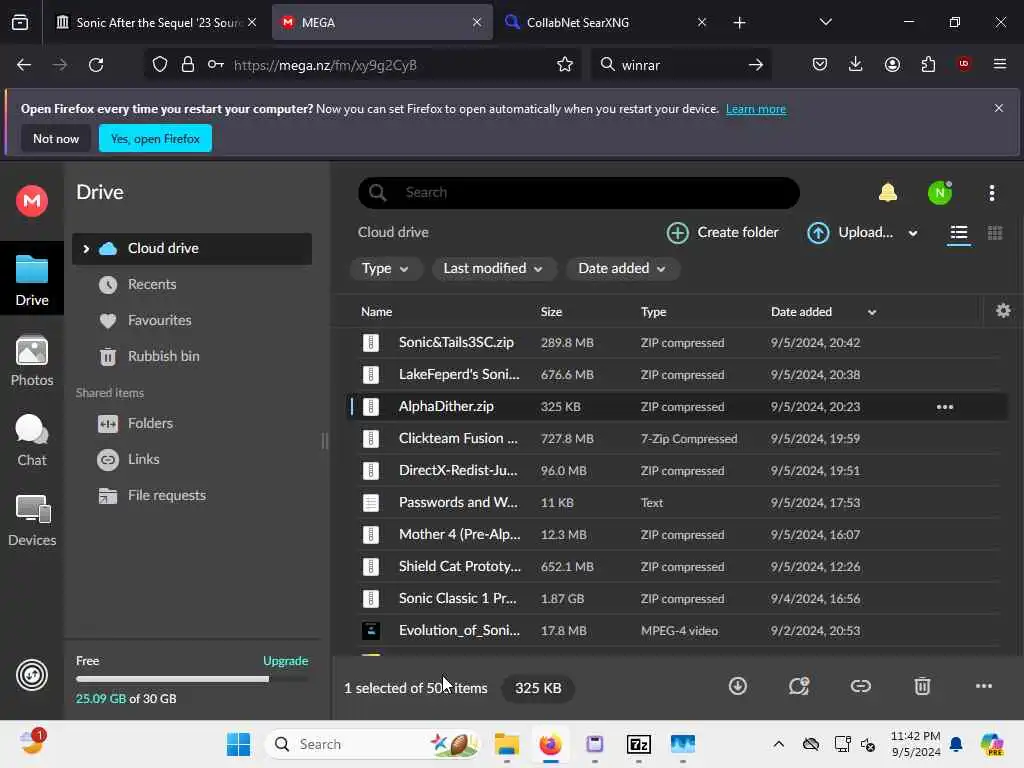Reload the current page
The height and width of the screenshot is (768, 1024).
click(x=96, y=65)
